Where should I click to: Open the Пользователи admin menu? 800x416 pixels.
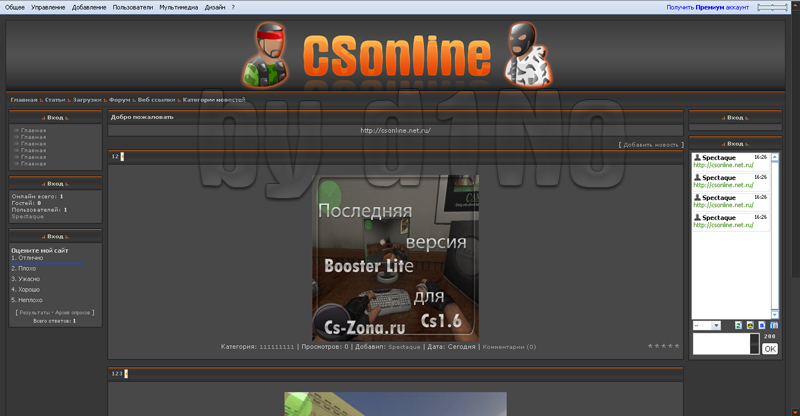click(133, 7)
